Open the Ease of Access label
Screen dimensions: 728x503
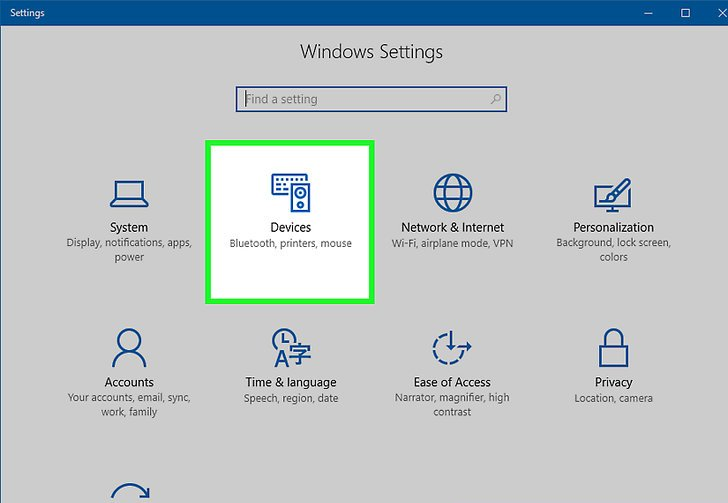452,382
